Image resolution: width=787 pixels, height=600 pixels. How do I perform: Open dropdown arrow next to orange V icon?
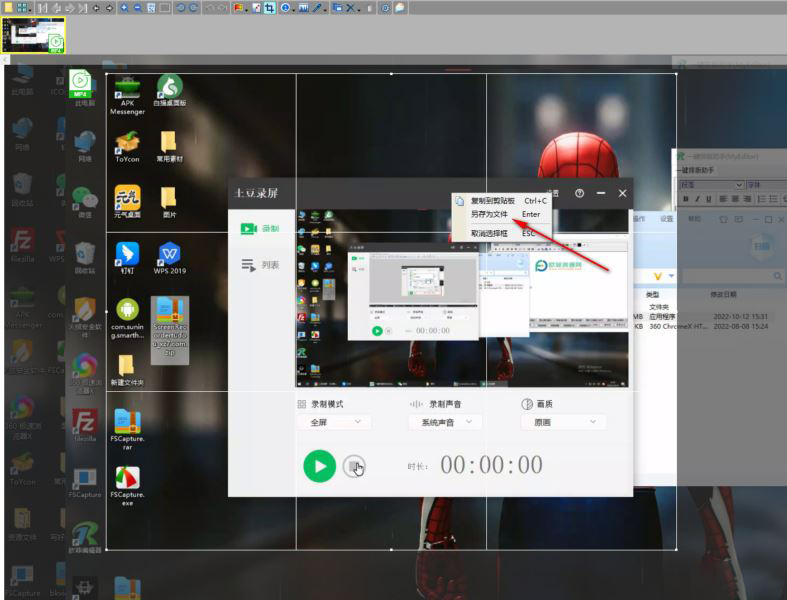671,276
